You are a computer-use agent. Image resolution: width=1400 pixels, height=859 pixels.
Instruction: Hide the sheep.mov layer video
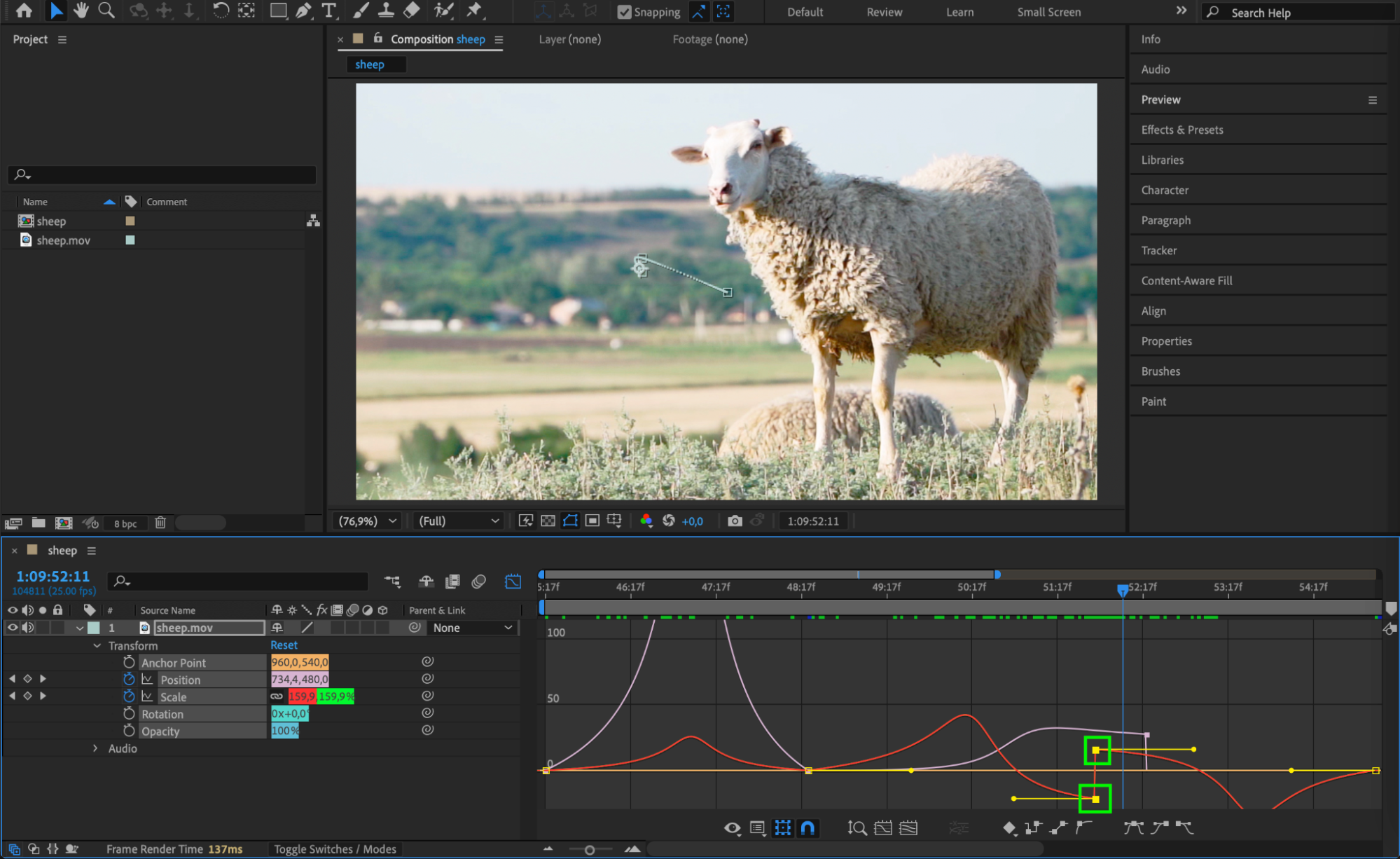click(13, 628)
